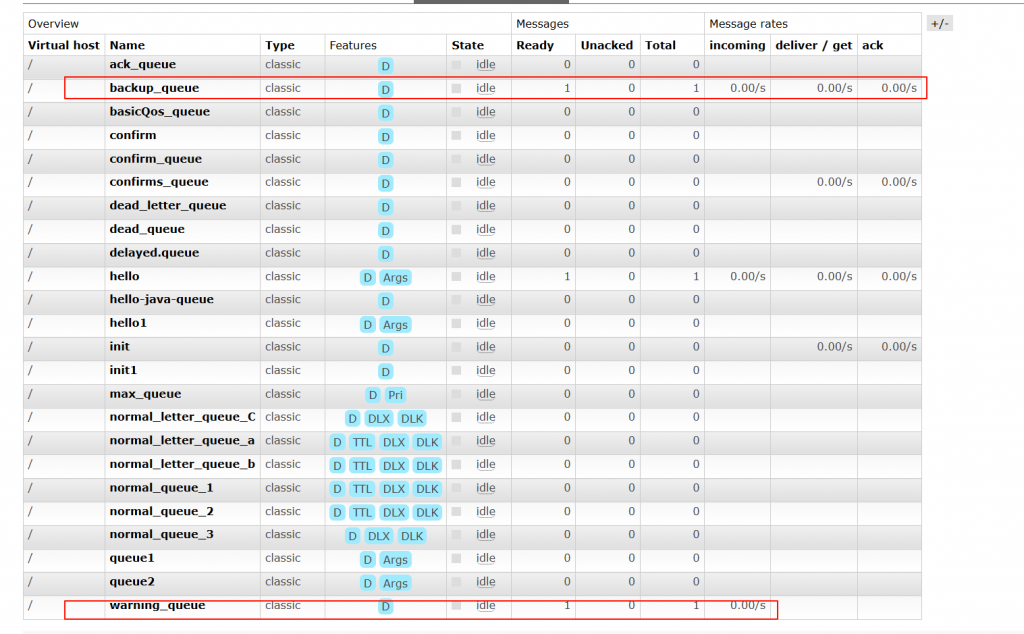The height and width of the screenshot is (634, 1024).
Task: Click the state indicator square of the hello row
Action: point(456,277)
